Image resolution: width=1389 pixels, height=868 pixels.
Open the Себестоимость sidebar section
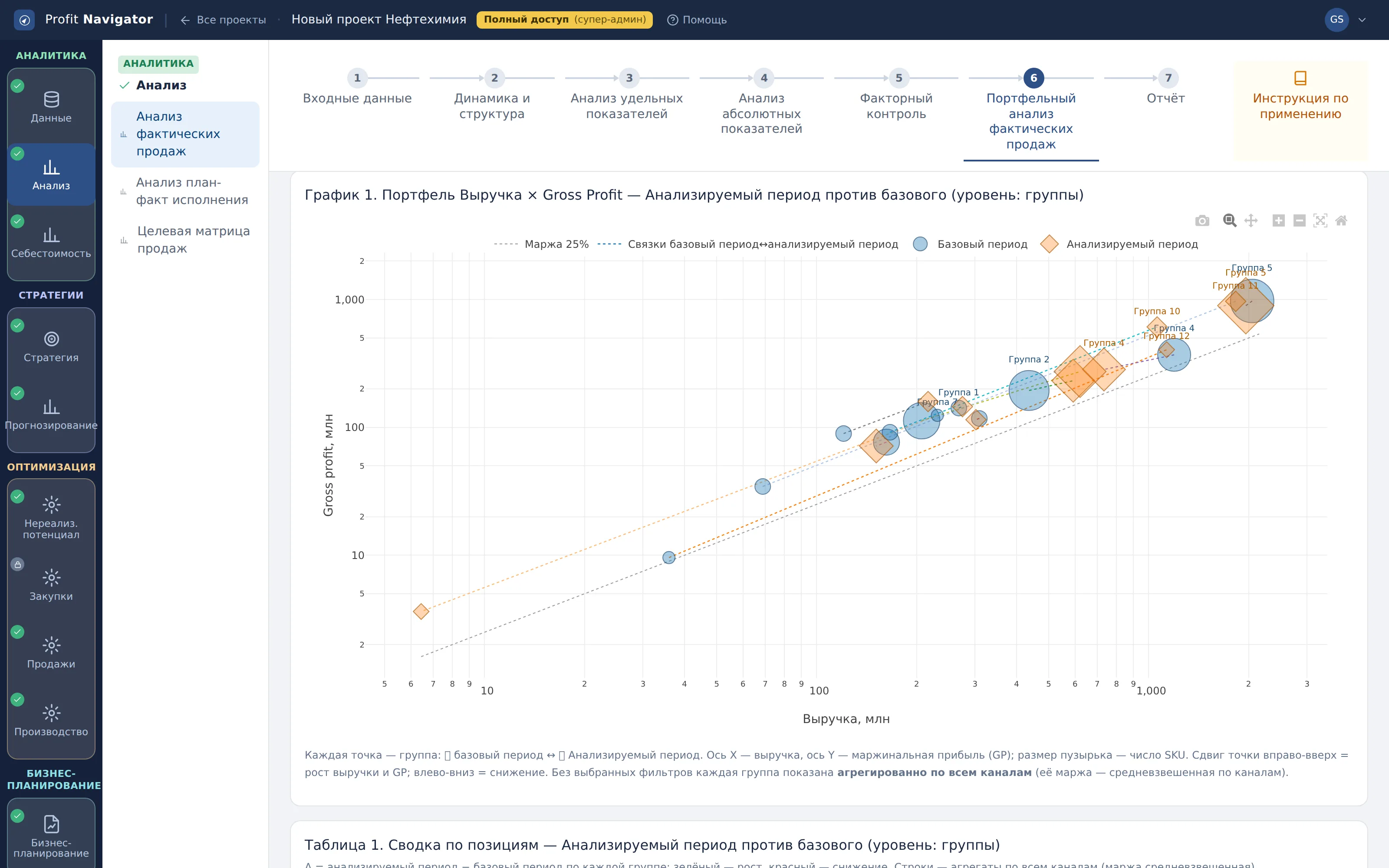click(51, 243)
